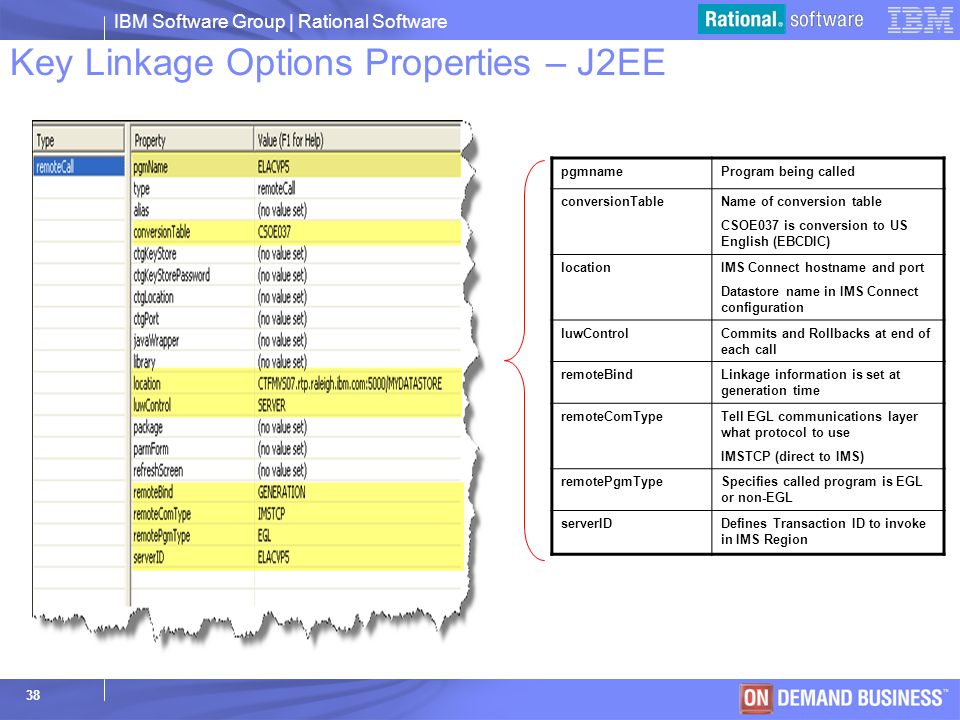Click the EGL value of remotePgmType

pyautogui.click(x=264, y=536)
